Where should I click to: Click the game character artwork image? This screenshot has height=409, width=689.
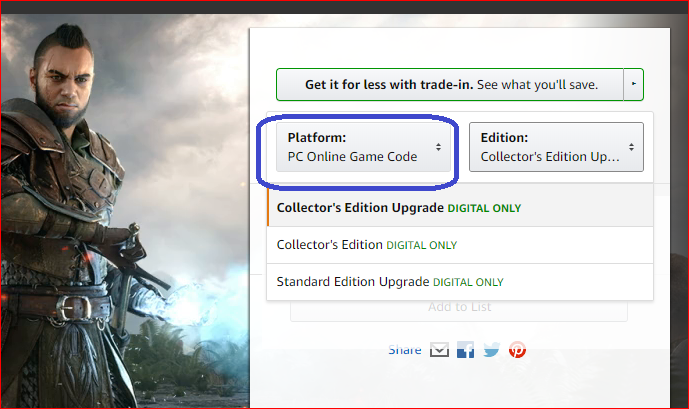125,211
